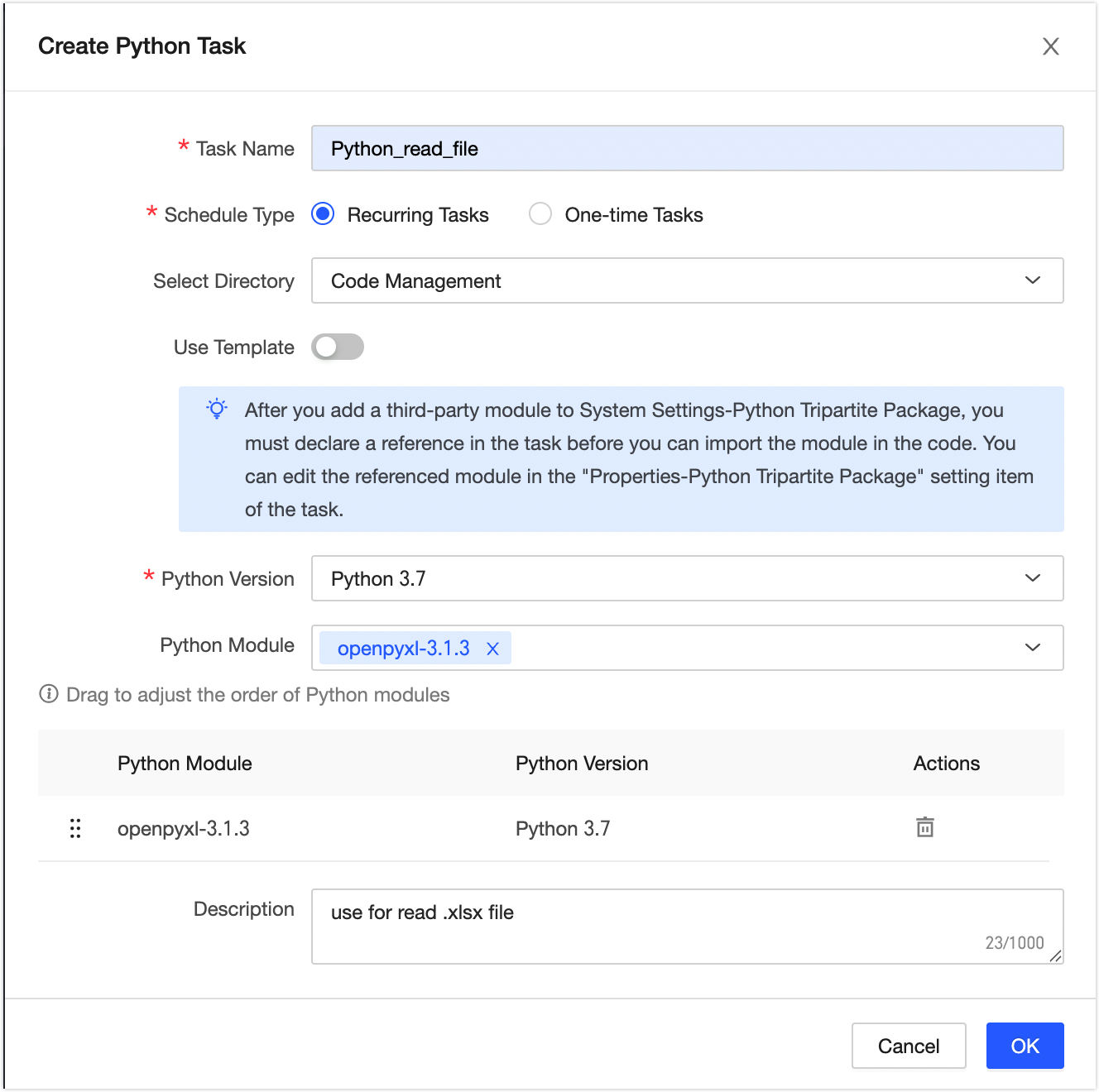Image resolution: width=1099 pixels, height=1092 pixels.
Task: Click into the Description text area
Action: (687, 927)
